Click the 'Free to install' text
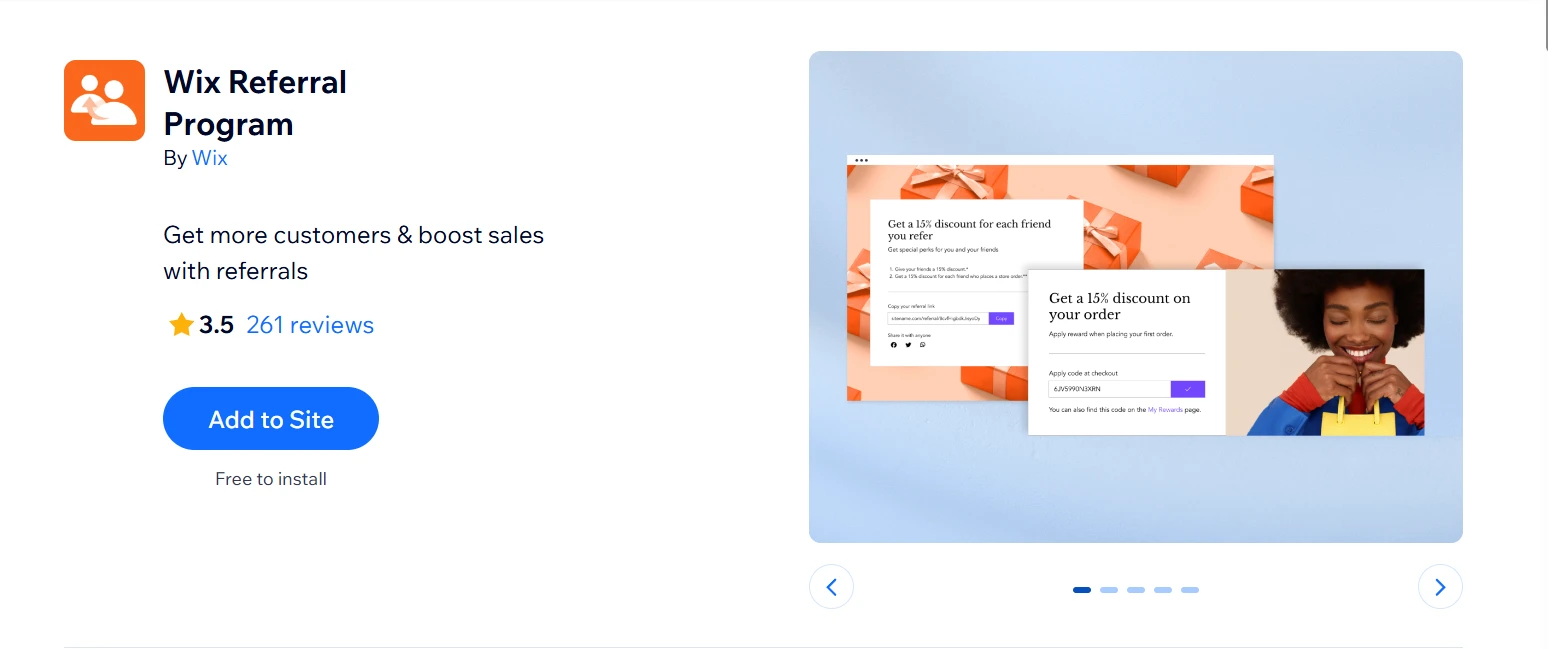Viewport: 1548px width, 649px height. coord(271,479)
